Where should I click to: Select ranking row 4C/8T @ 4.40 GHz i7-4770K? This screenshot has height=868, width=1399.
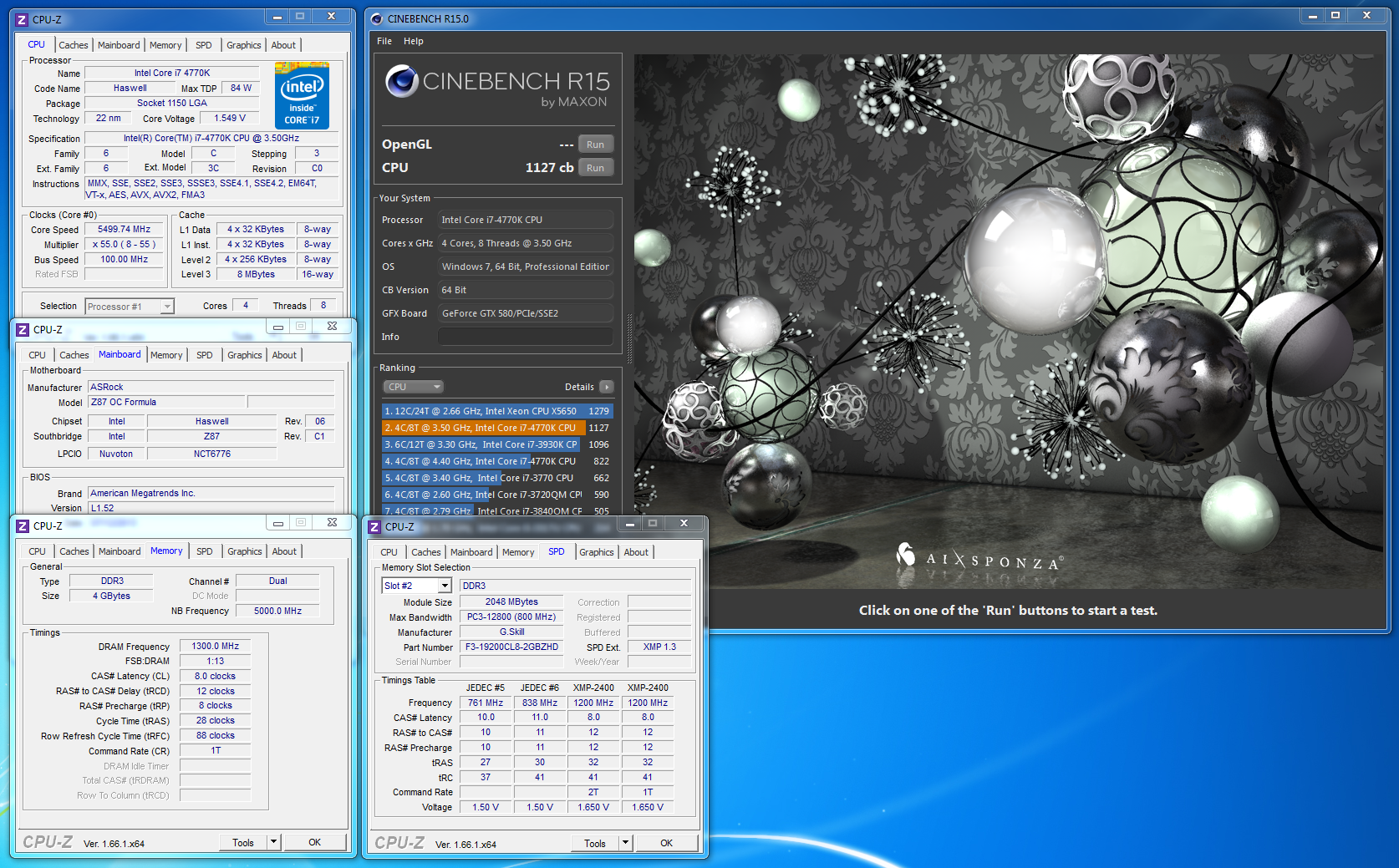point(497,461)
